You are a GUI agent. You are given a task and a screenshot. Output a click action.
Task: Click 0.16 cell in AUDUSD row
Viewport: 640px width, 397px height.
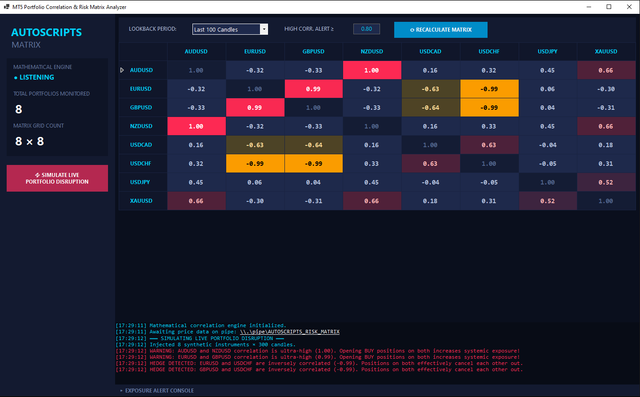(x=430, y=70)
